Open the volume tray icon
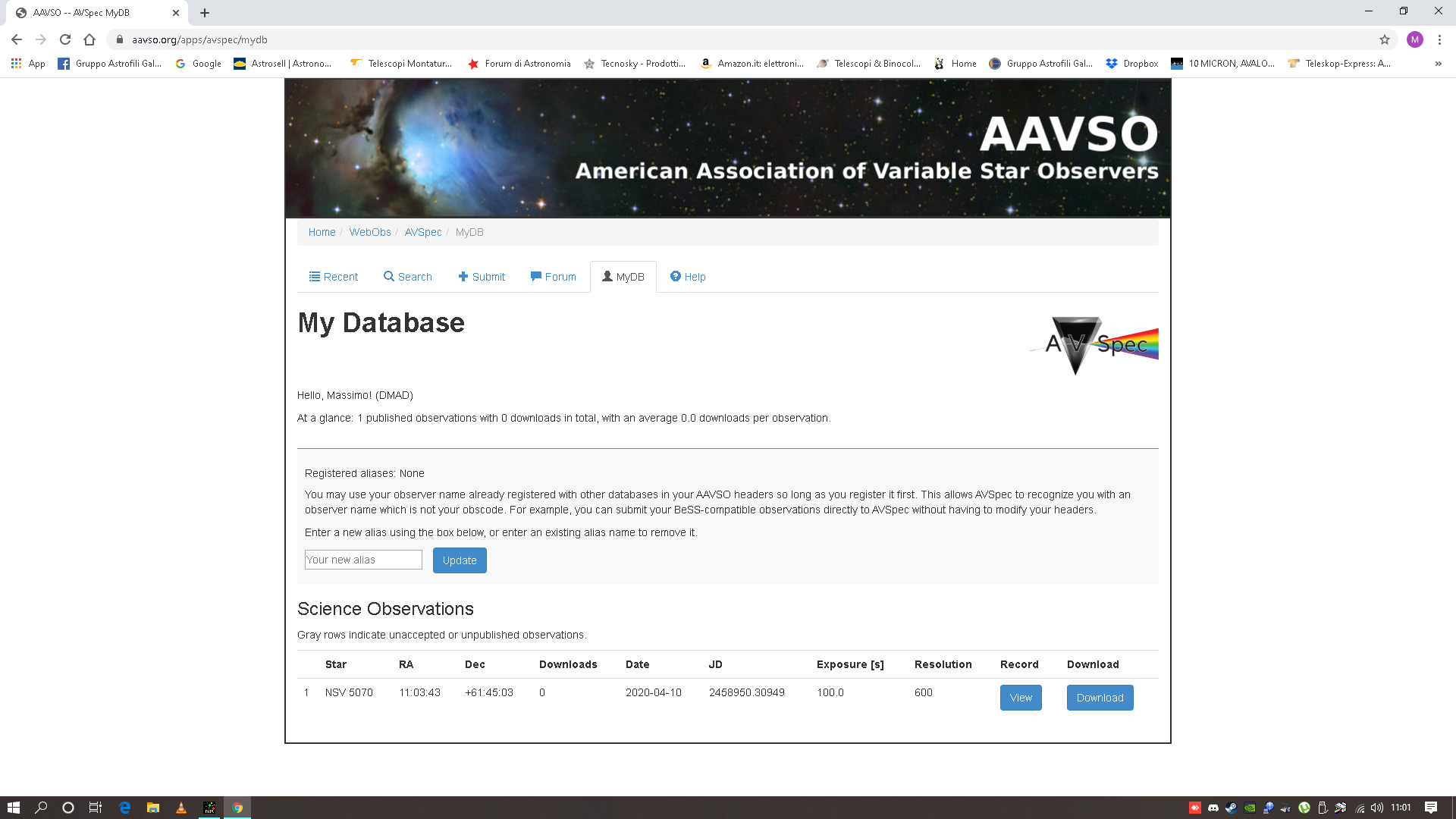Viewport: 1456px width, 819px height. 1377,808
